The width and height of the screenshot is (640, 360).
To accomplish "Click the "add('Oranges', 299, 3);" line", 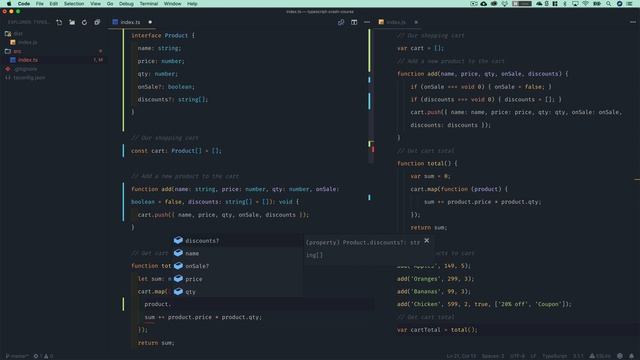I will (x=435, y=279).
